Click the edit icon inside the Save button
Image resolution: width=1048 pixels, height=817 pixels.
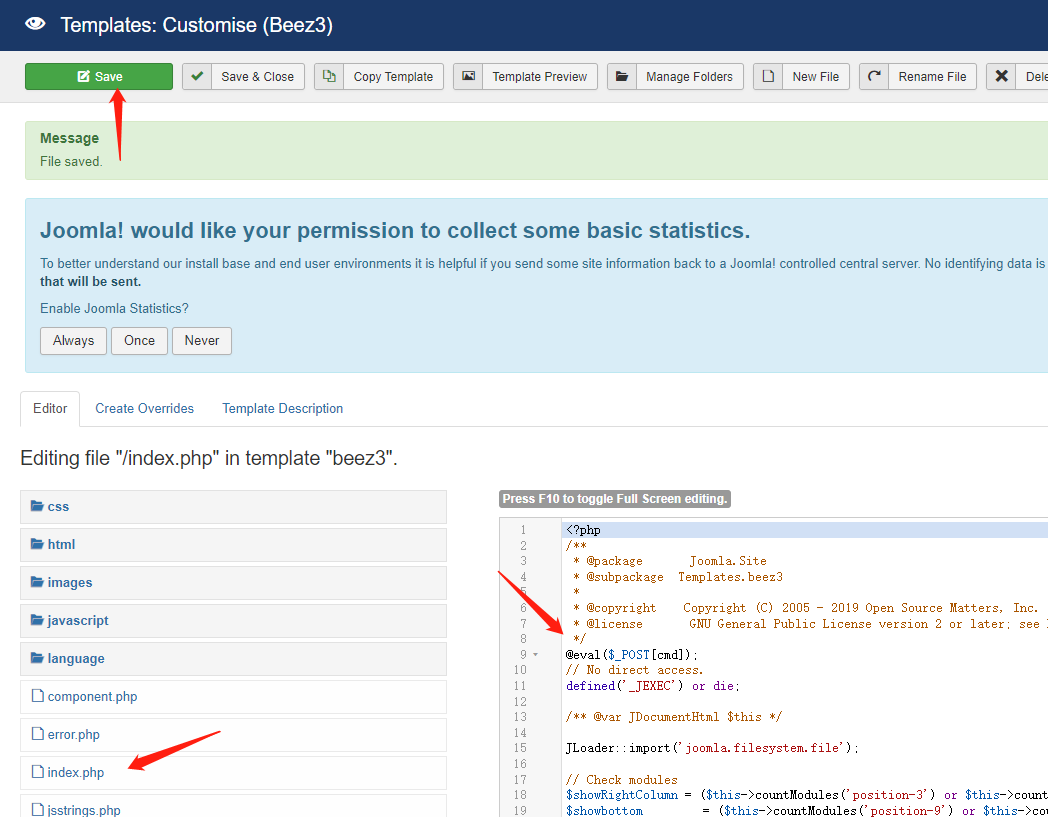(x=84, y=76)
